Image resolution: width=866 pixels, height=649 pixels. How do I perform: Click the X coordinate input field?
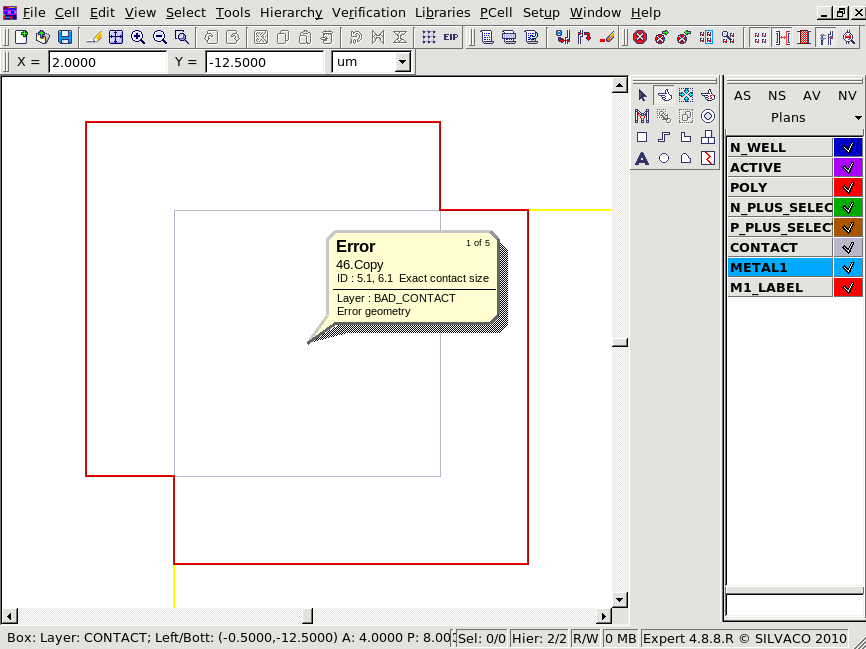(x=107, y=62)
